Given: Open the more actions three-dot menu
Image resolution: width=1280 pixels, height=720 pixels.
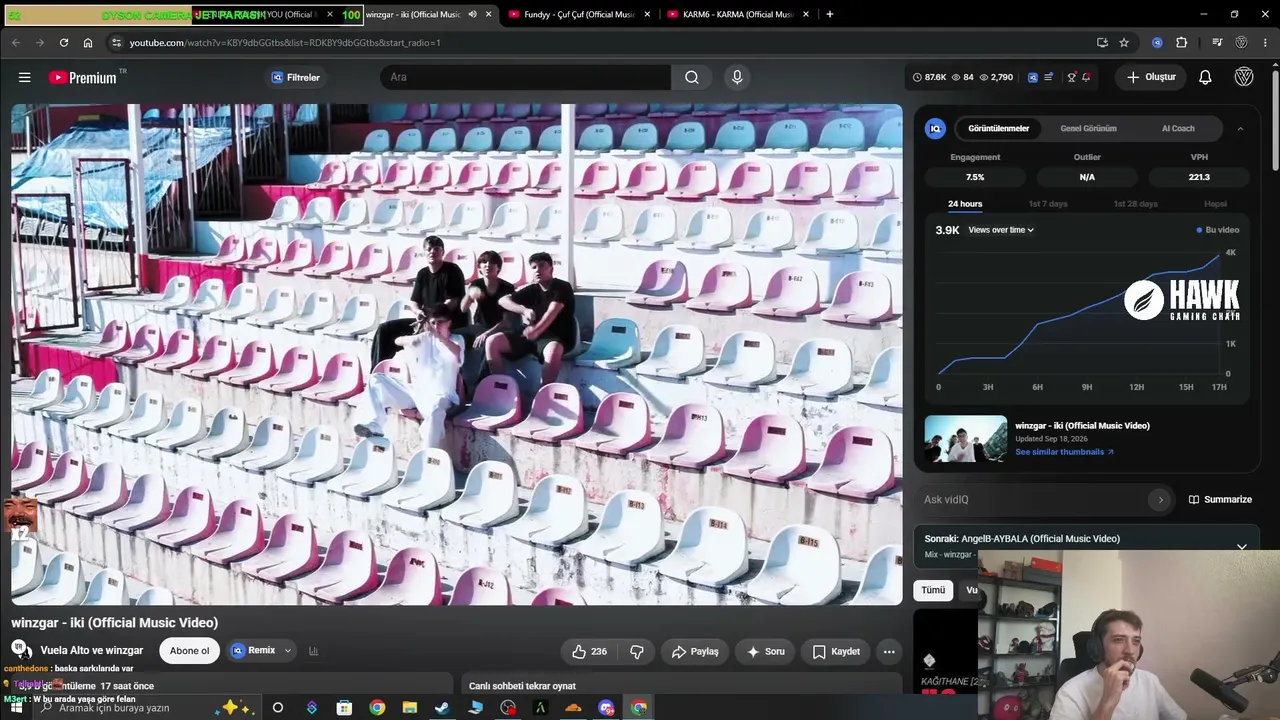Looking at the screenshot, I should (889, 651).
